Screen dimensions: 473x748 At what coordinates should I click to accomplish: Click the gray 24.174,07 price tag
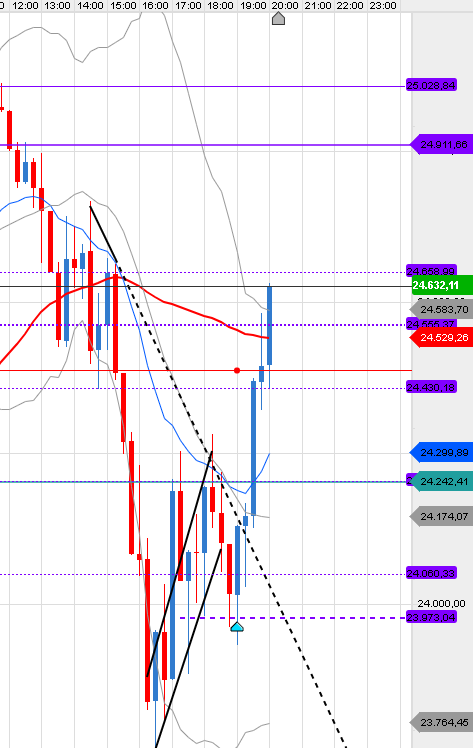[442, 516]
